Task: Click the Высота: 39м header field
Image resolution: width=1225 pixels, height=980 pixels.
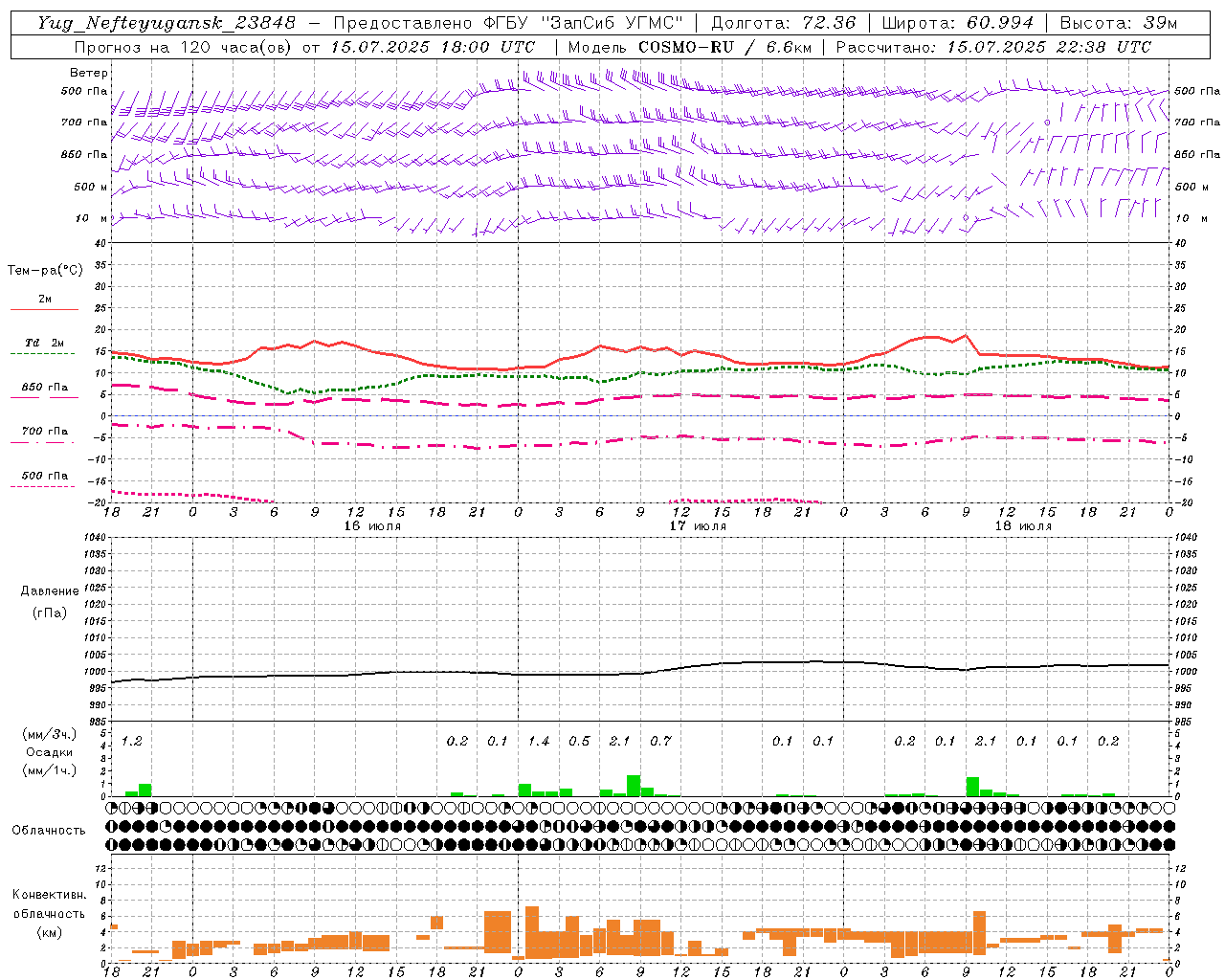Action: (x=1118, y=23)
